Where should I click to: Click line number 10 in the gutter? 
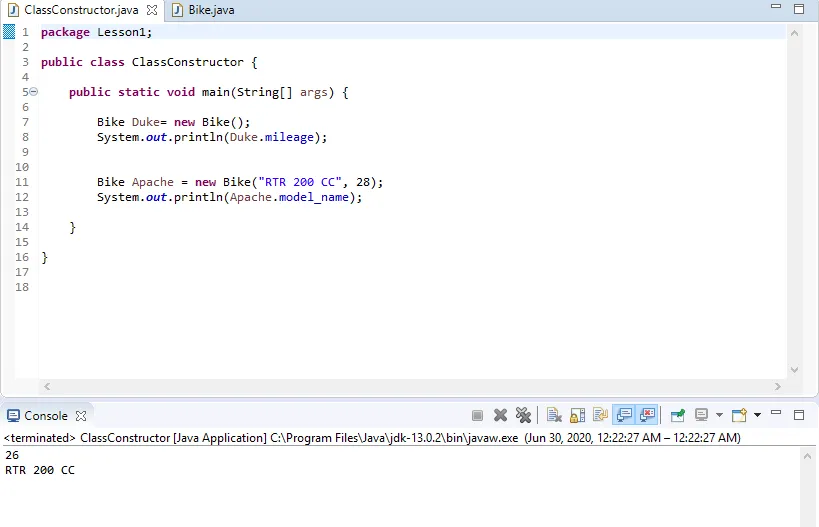(22, 167)
